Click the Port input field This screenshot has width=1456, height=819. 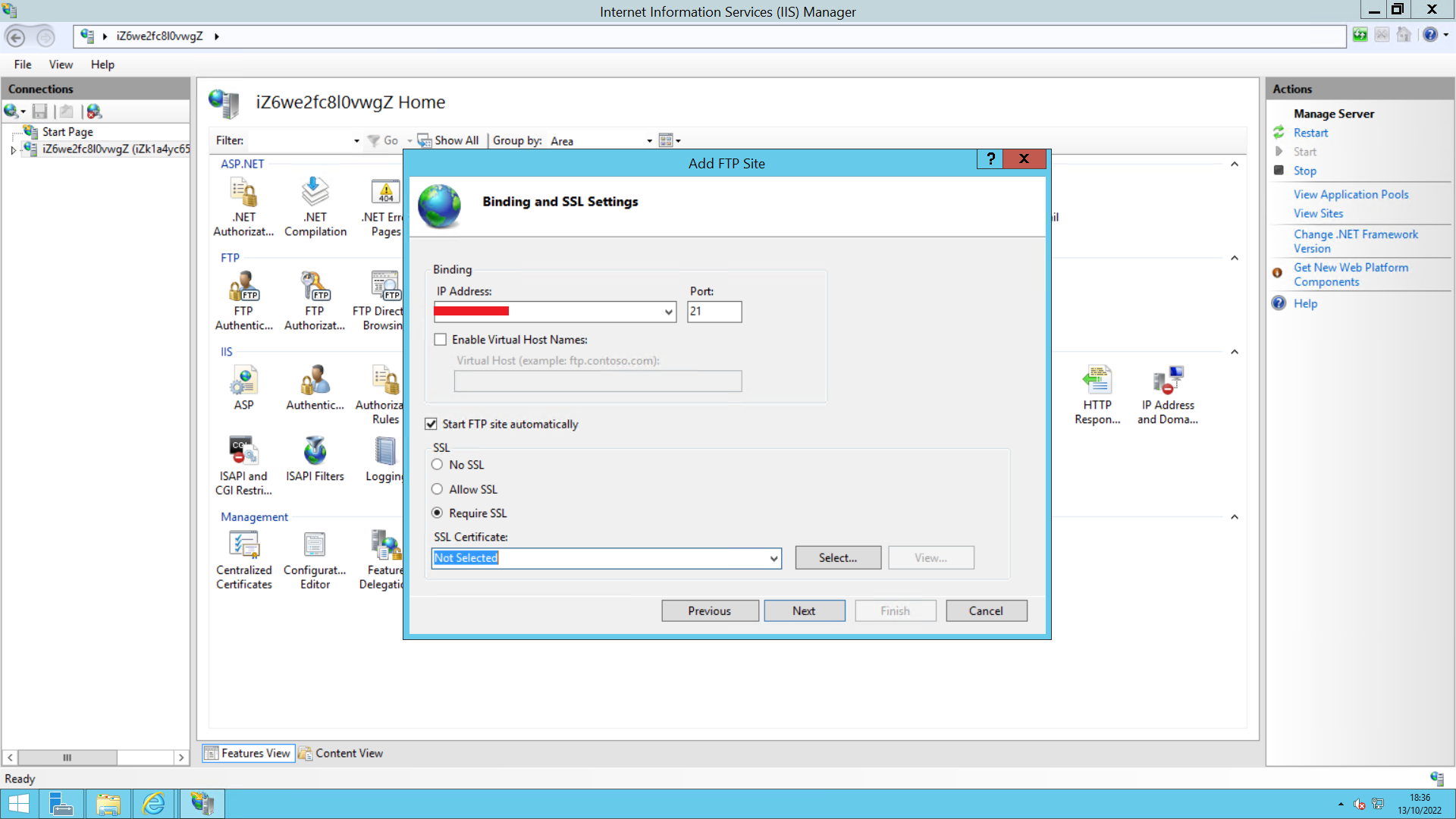(714, 312)
